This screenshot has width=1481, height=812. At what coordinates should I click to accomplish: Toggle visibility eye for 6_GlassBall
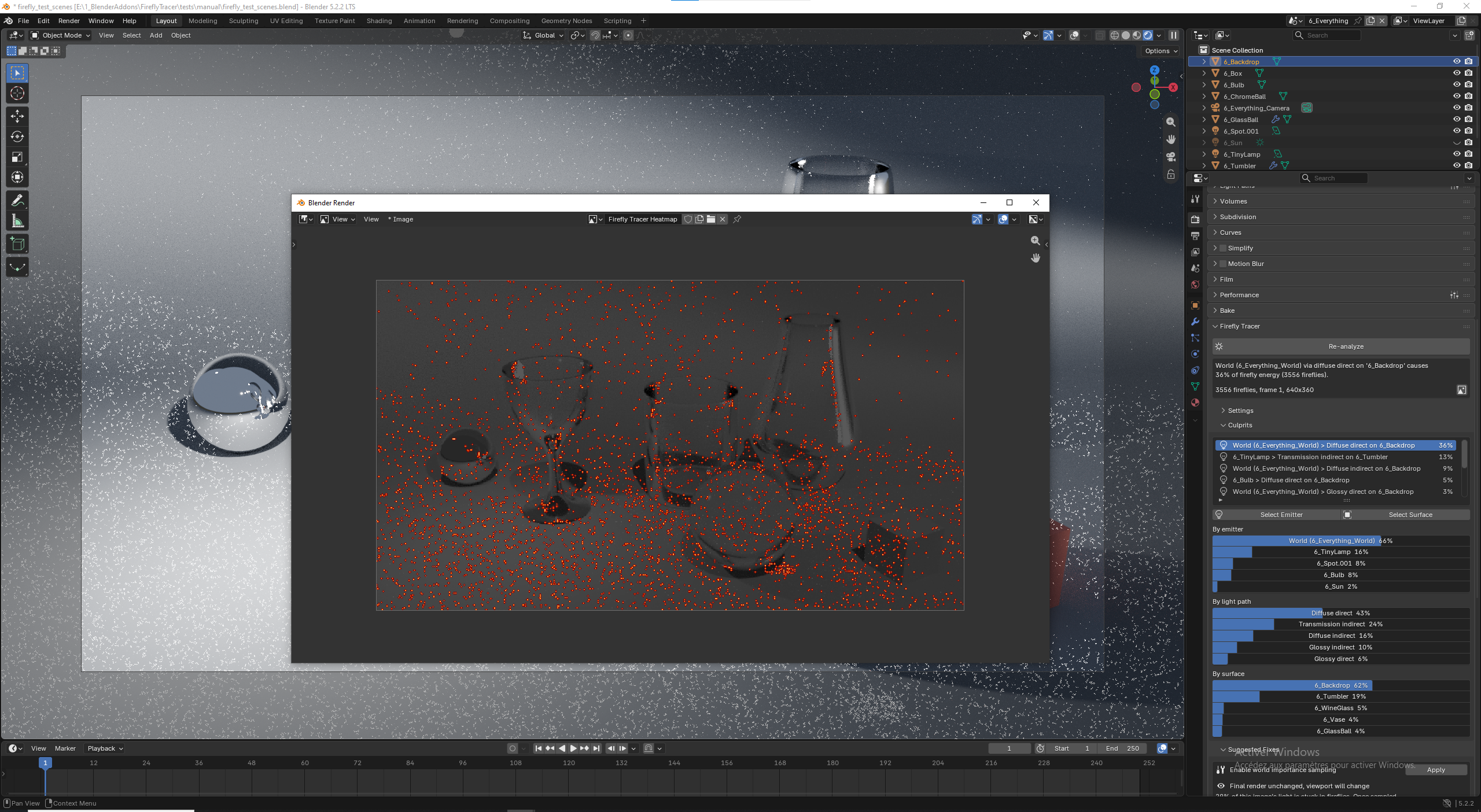(1457, 120)
